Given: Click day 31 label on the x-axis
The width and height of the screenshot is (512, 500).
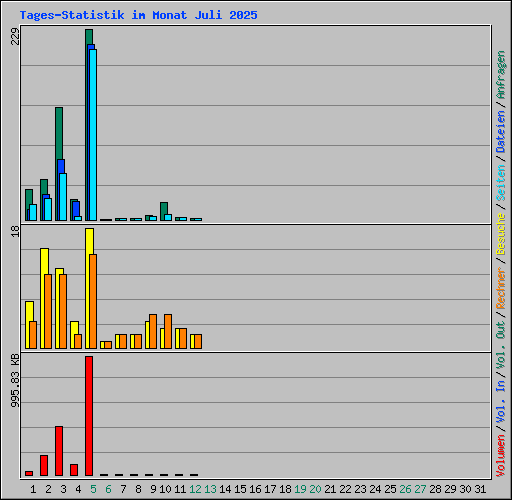Looking at the screenshot, I should coord(480,489).
